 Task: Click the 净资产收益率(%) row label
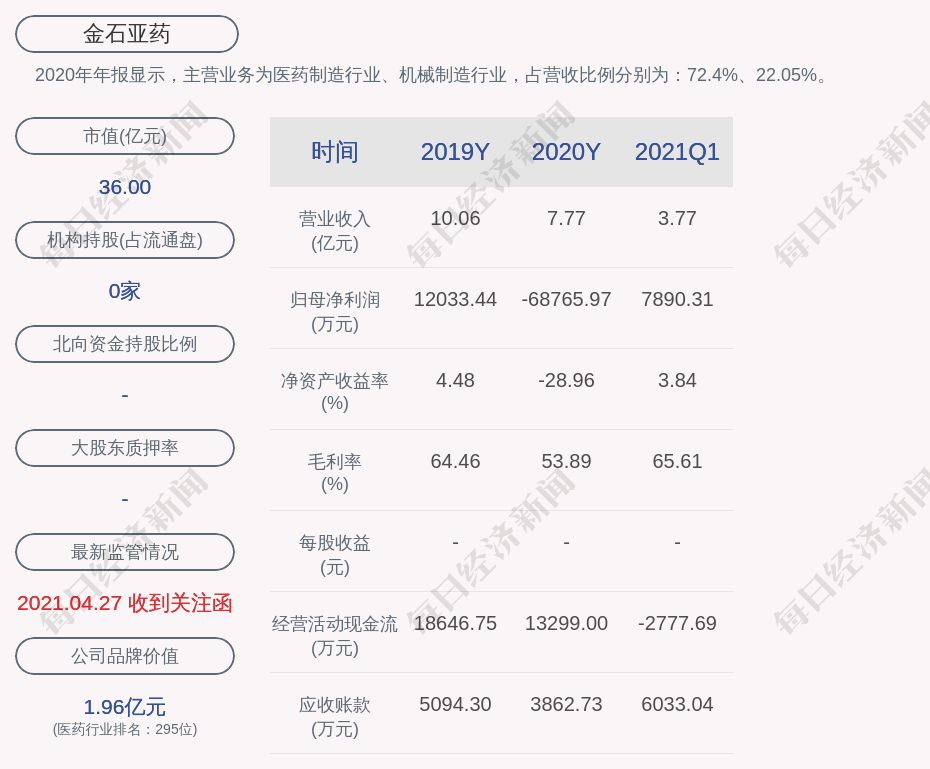pyautogui.click(x=335, y=393)
